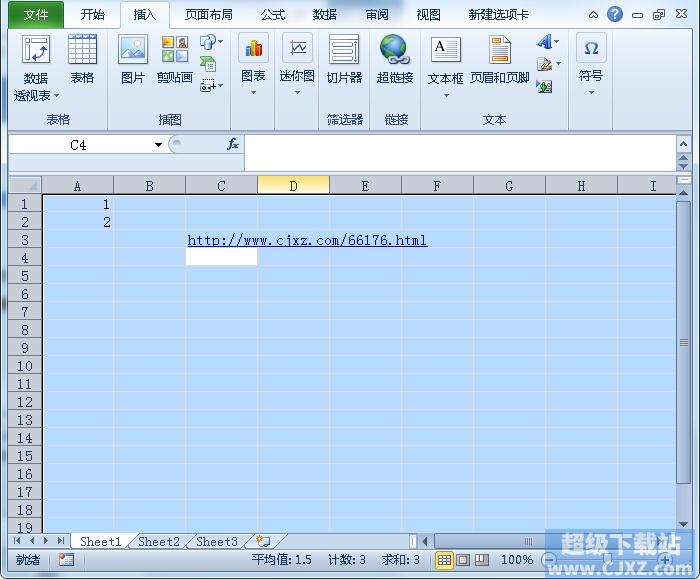Jump to first sheet navigation arrow
The width and height of the screenshot is (700, 579).
click(17, 541)
